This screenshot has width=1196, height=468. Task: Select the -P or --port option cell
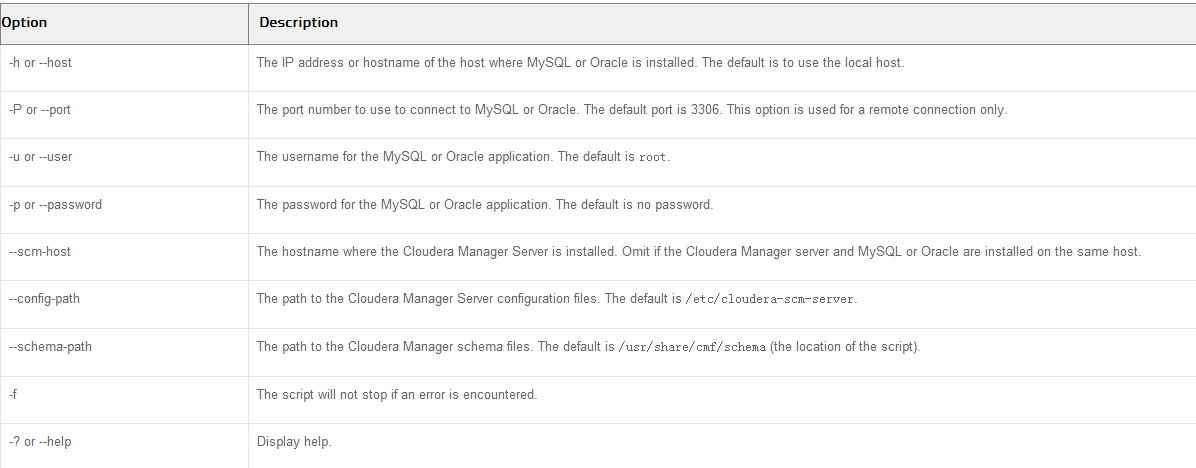coord(124,115)
